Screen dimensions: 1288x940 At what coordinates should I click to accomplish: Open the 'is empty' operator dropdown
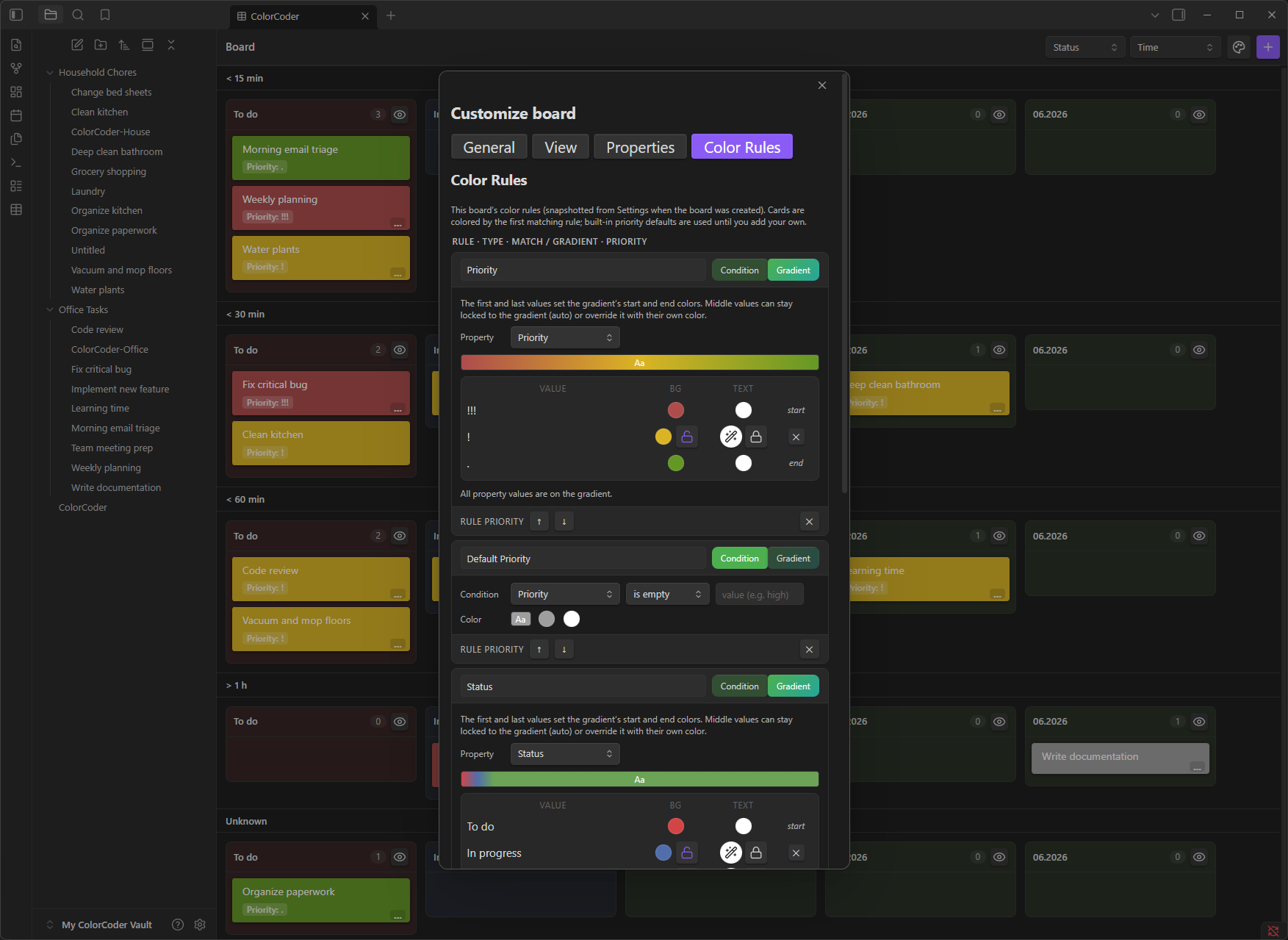click(668, 595)
